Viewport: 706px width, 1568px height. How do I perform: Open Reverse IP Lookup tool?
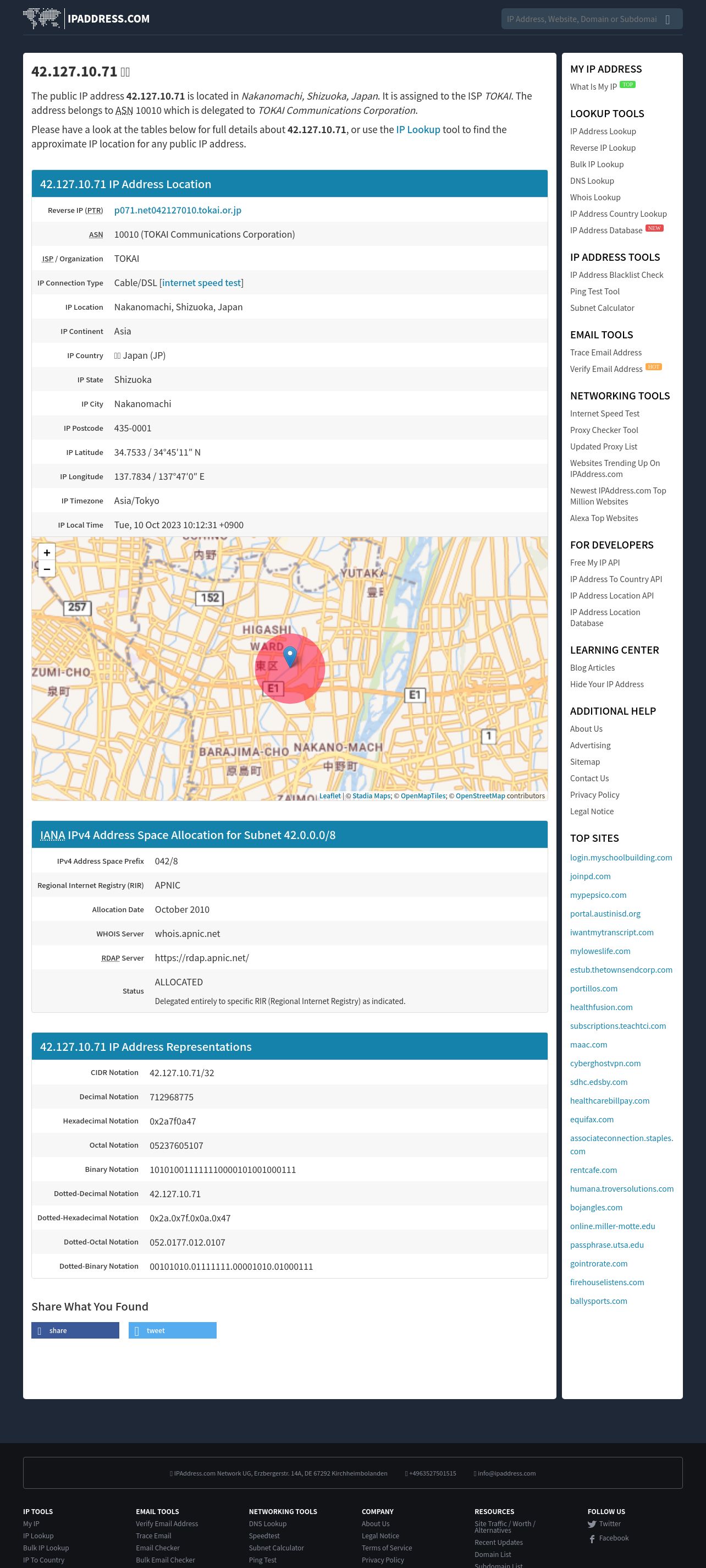603,148
